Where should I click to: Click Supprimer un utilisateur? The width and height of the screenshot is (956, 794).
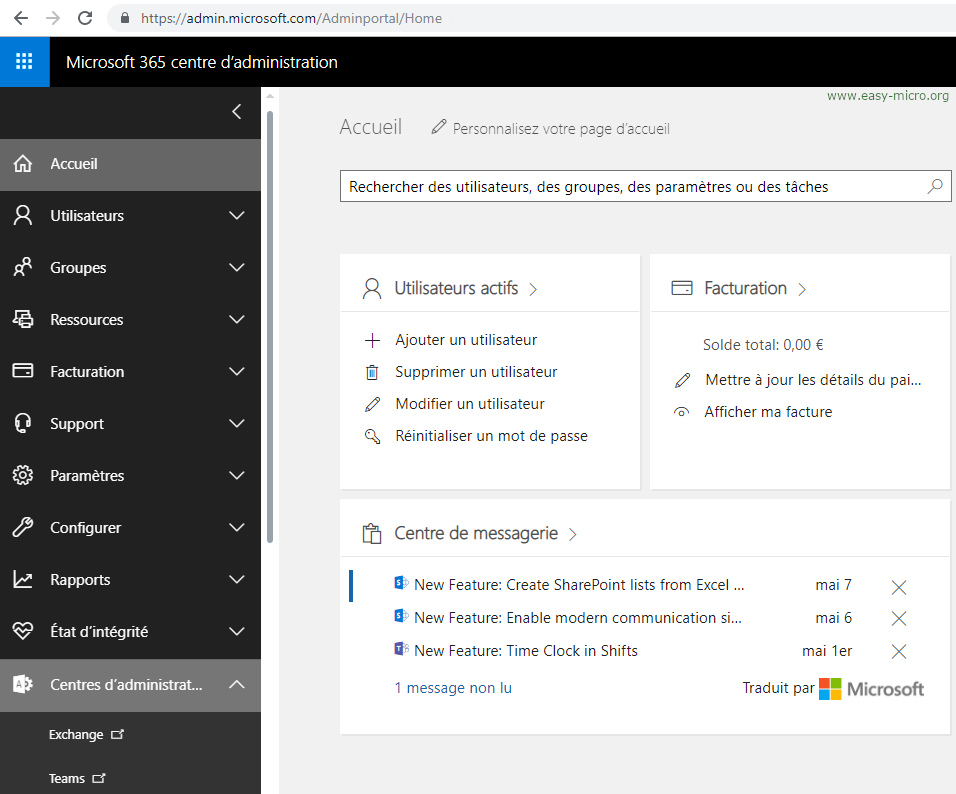[476, 372]
